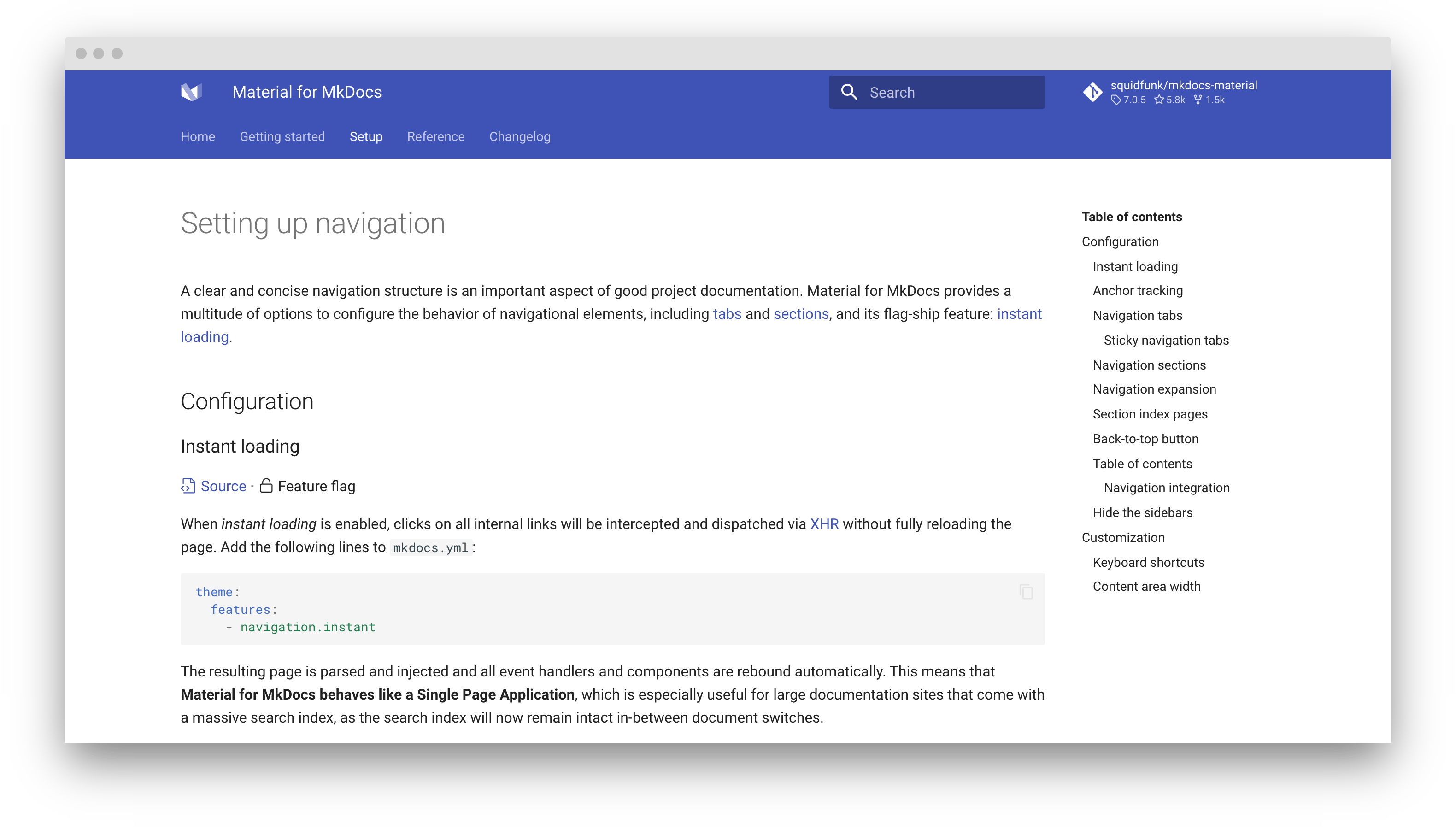Click the version tag 7.0.5 icon
The height and width of the screenshot is (835, 1456).
(x=1115, y=100)
